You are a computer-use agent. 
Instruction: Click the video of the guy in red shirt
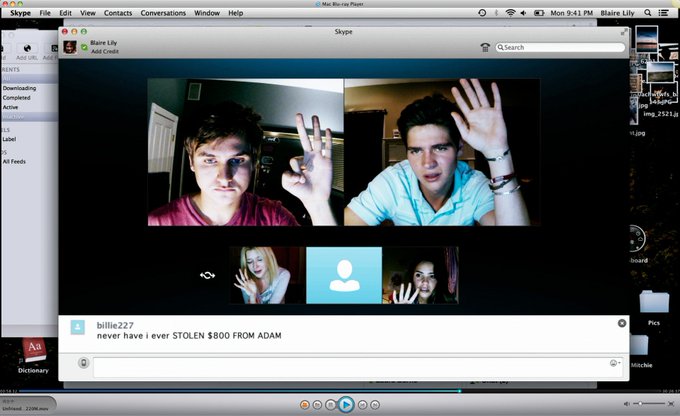click(245, 152)
